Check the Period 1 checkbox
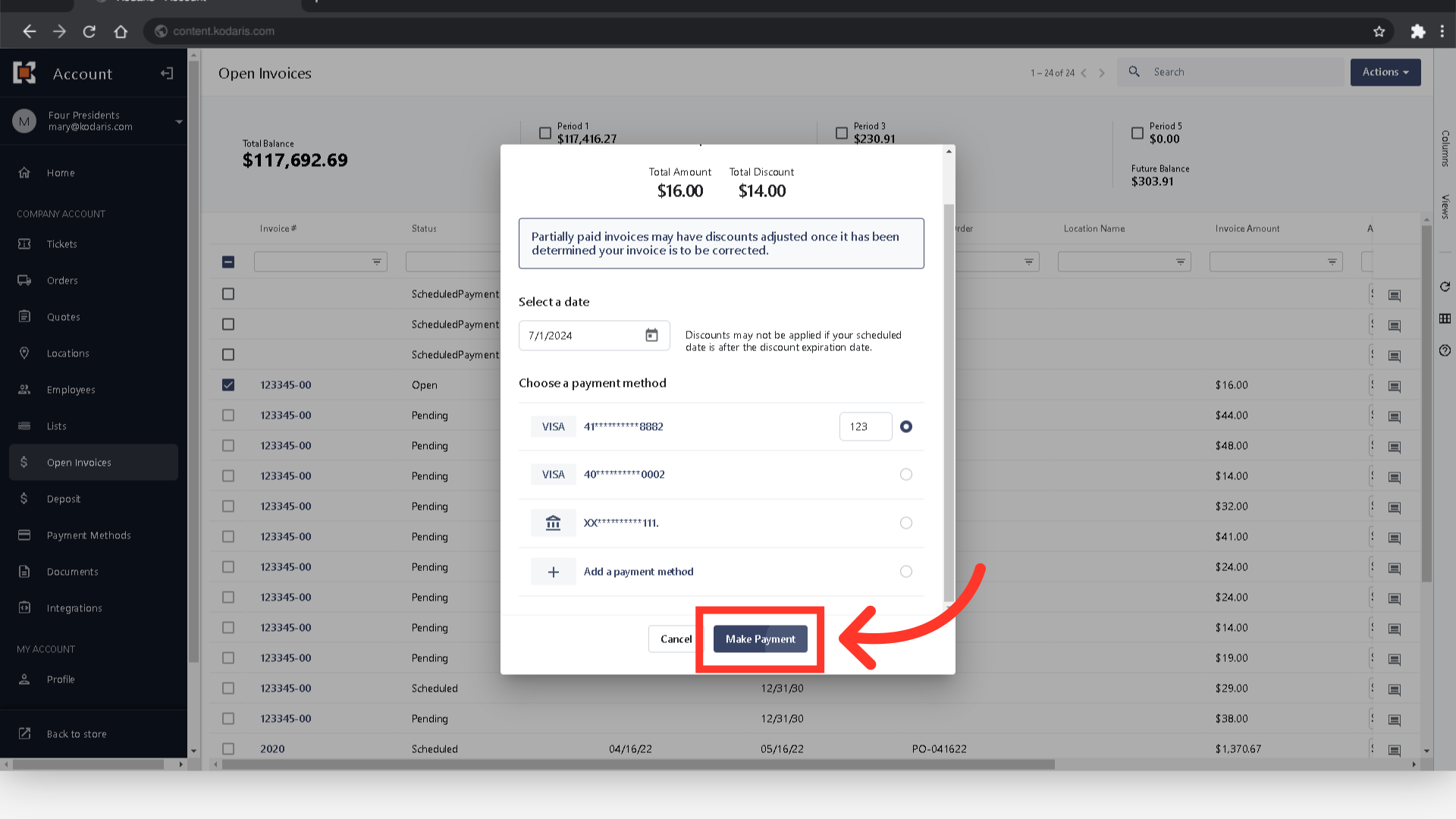1456x819 pixels. pyautogui.click(x=544, y=133)
